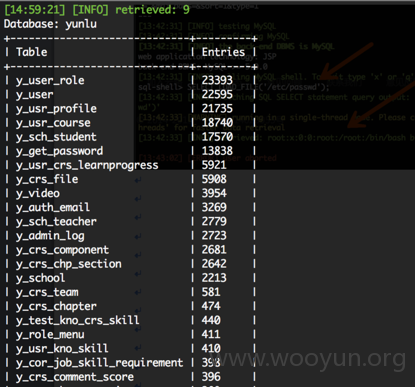The height and width of the screenshot is (387, 415).
Task: Select table name y_auth_email
Action: [53, 207]
